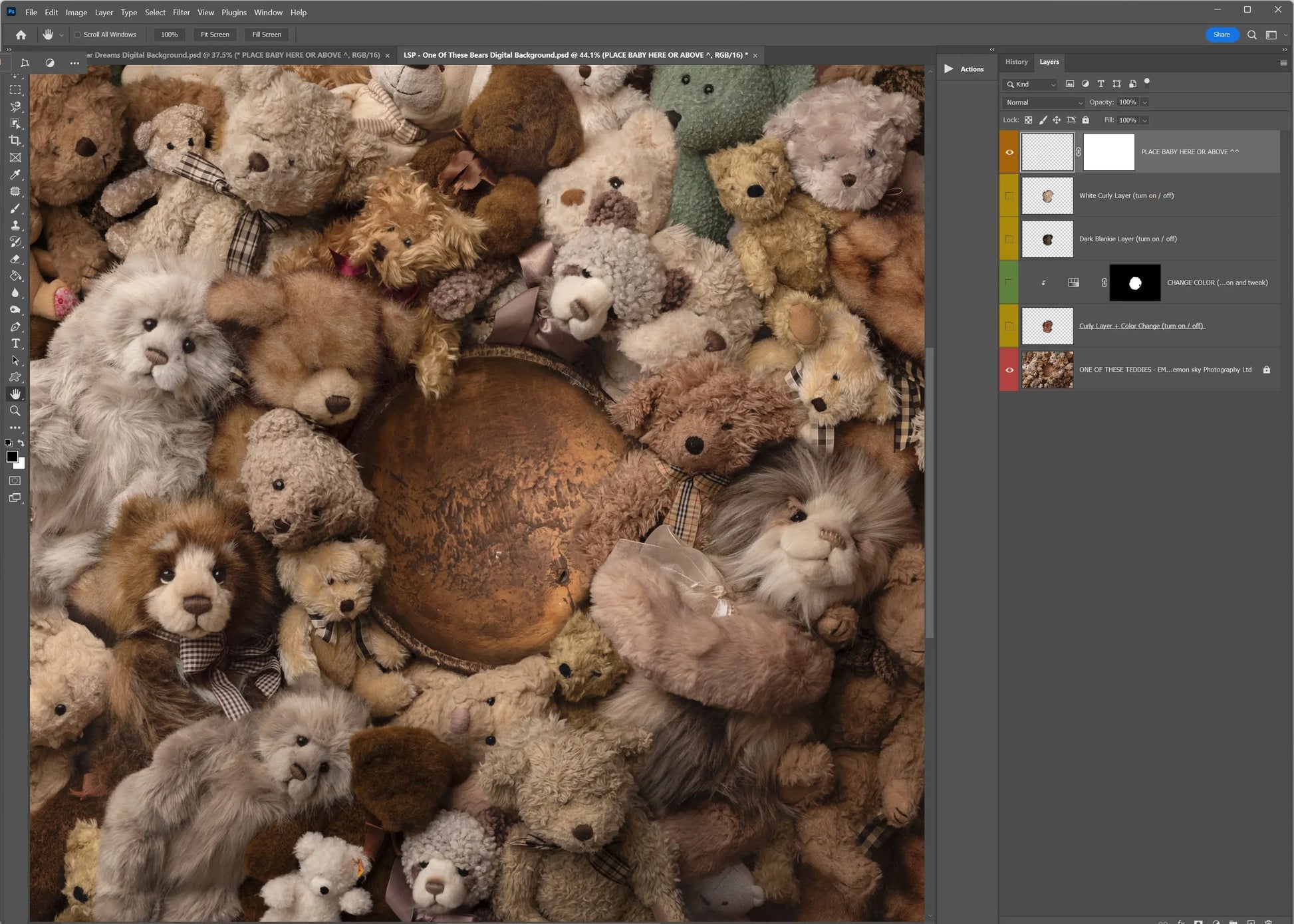Click the black foreground color swatch

tap(11, 456)
